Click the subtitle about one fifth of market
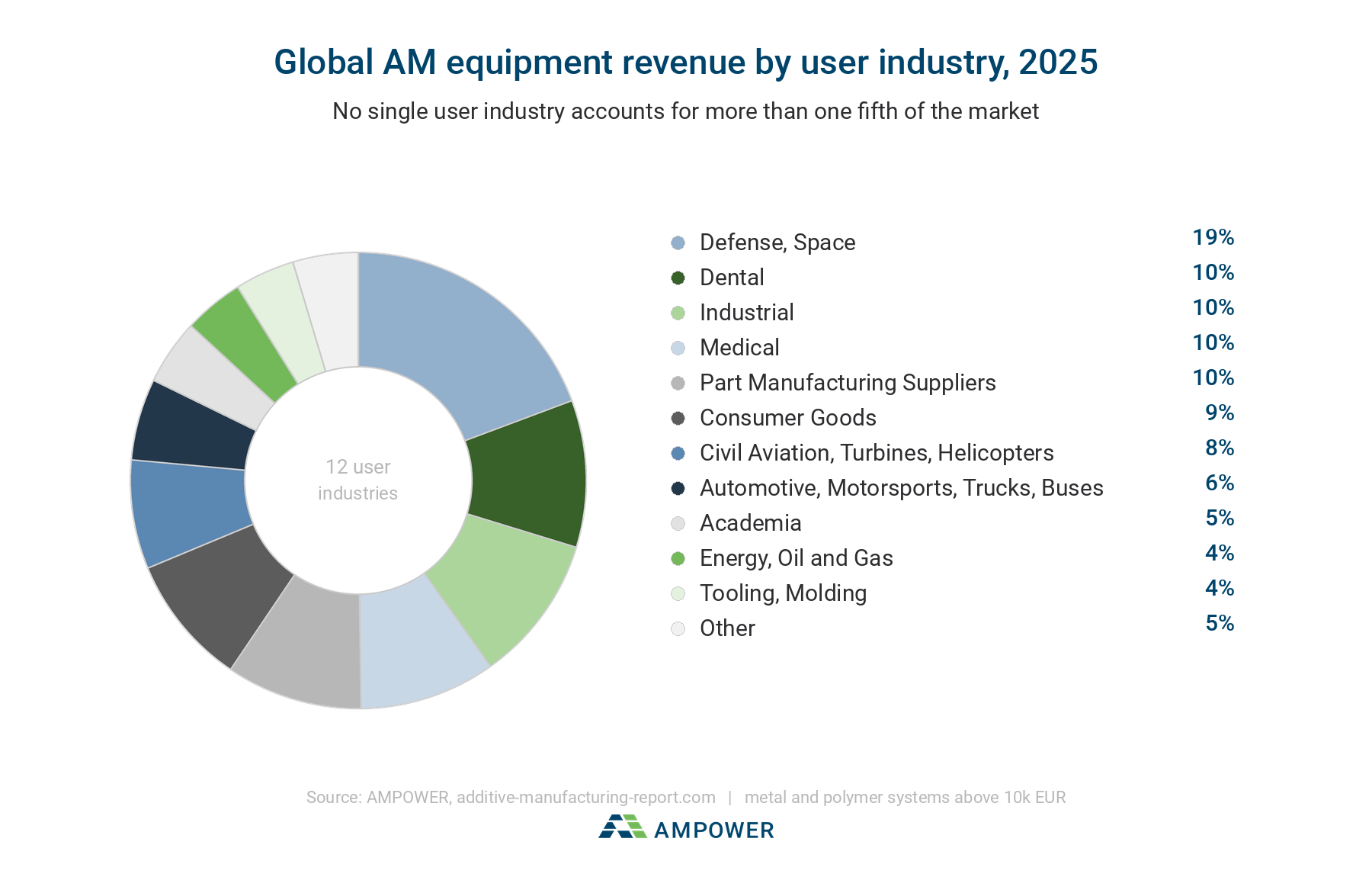 pyautogui.click(x=686, y=111)
